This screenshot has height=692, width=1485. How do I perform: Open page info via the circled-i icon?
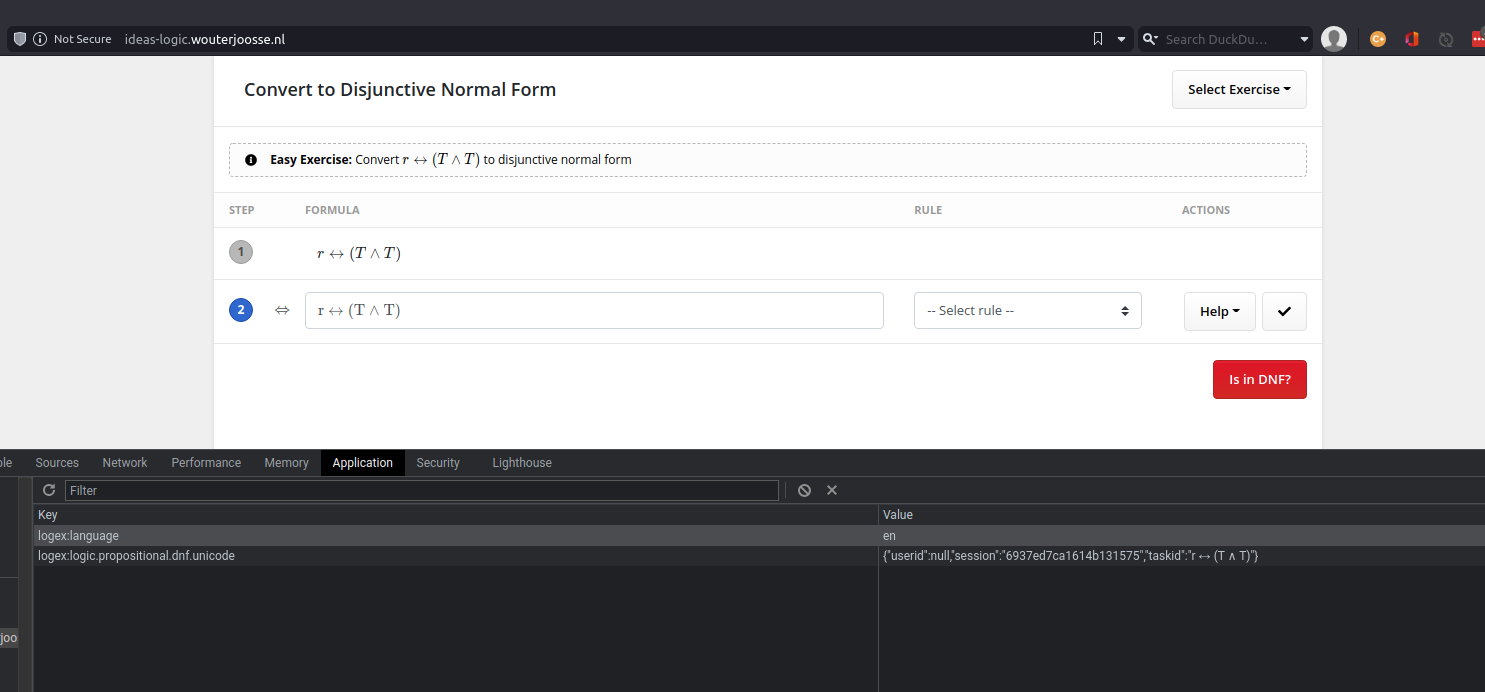(x=40, y=39)
